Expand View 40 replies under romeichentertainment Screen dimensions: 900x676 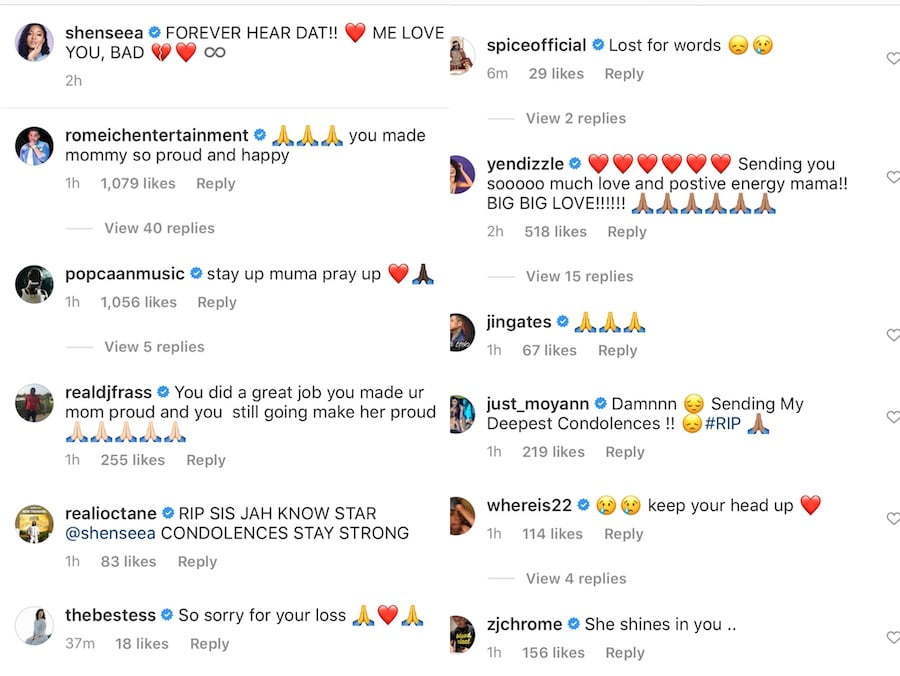pos(159,228)
